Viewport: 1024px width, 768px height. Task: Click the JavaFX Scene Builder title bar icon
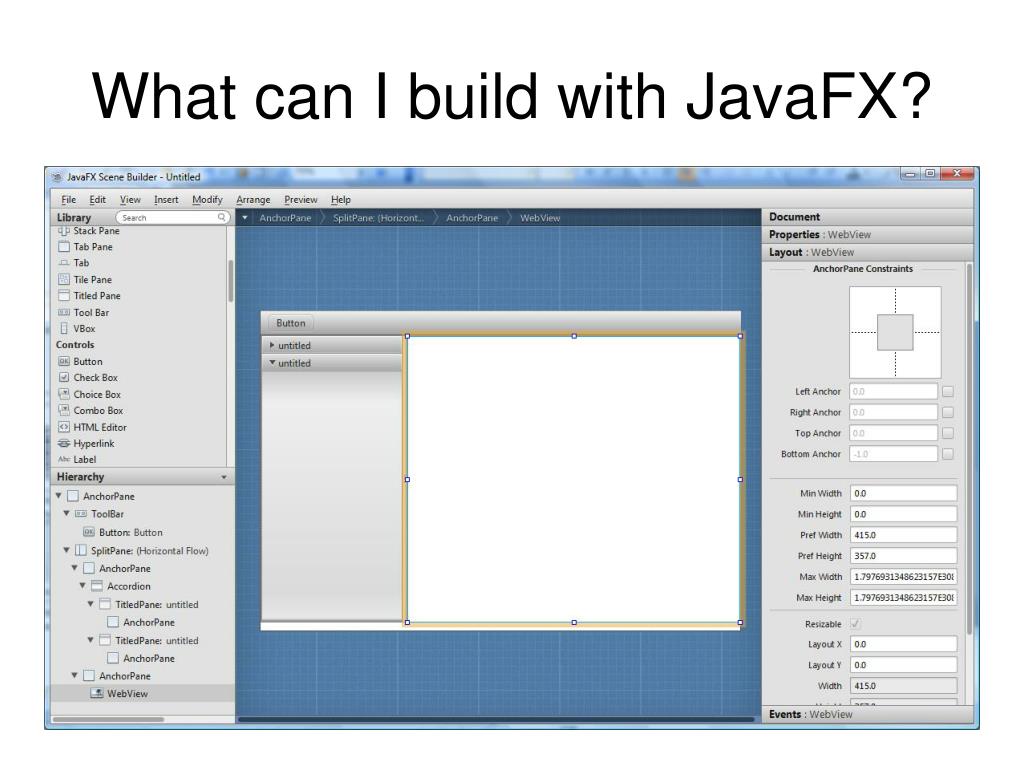click(x=57, y=177)
